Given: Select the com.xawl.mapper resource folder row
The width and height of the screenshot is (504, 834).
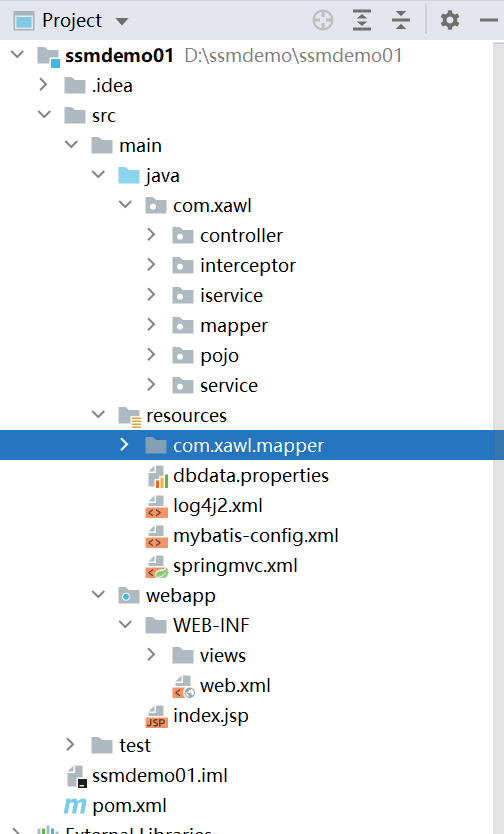Looking at the screenshot, I should point(252,445).
